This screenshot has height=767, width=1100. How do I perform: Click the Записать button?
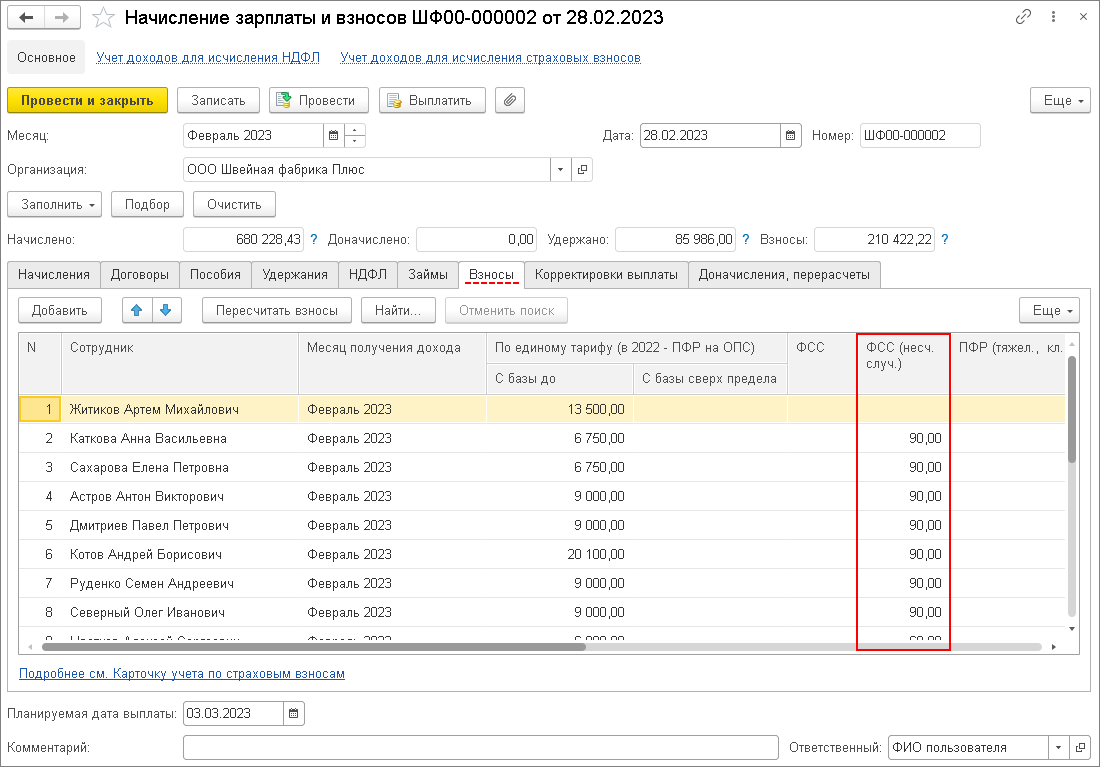218,100
